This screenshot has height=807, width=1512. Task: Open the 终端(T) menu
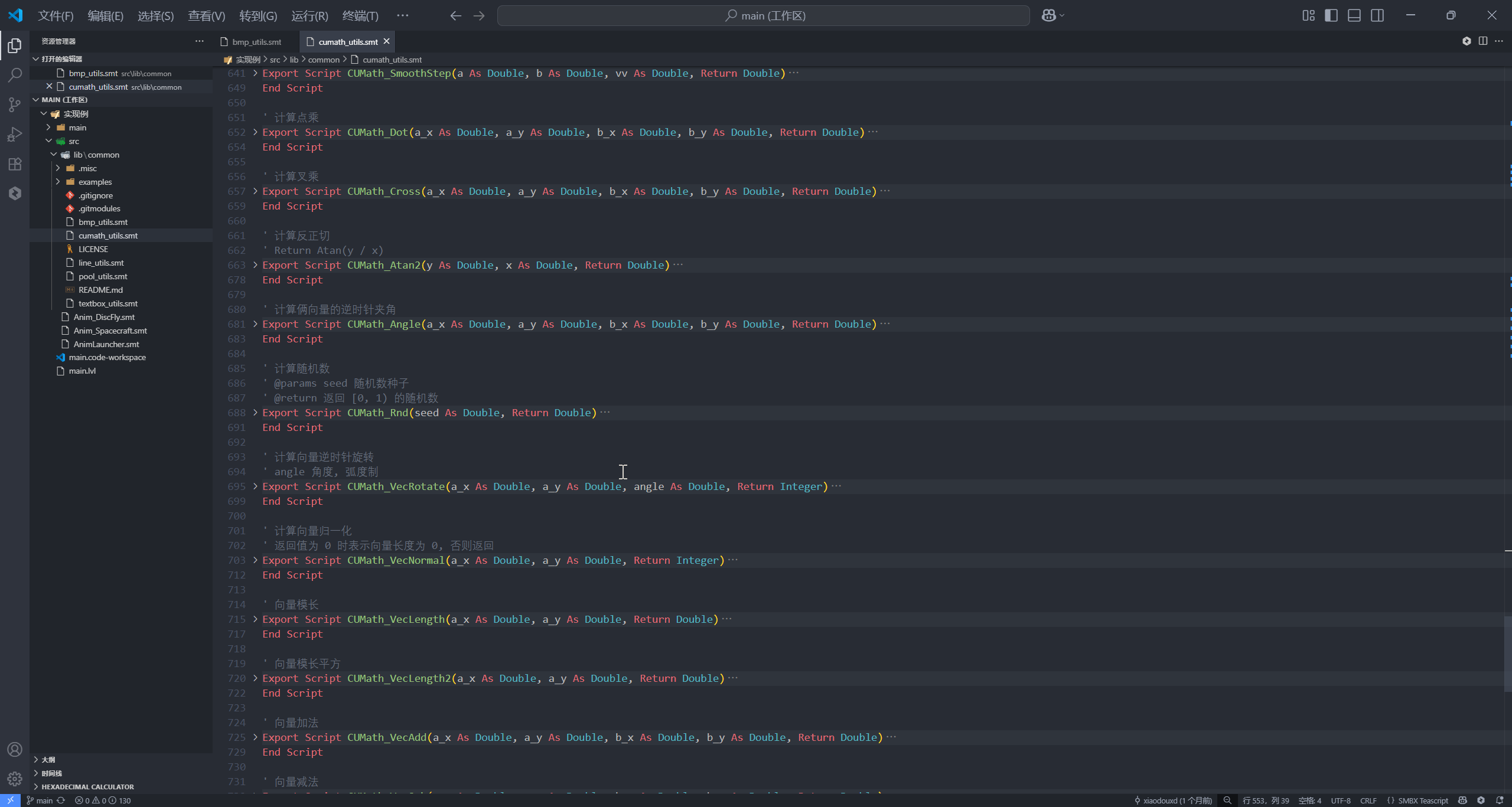tap(360, 16)
